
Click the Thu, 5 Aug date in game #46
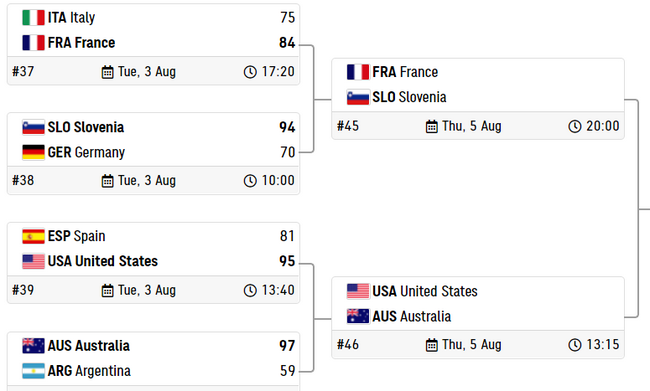pos(472,345)
